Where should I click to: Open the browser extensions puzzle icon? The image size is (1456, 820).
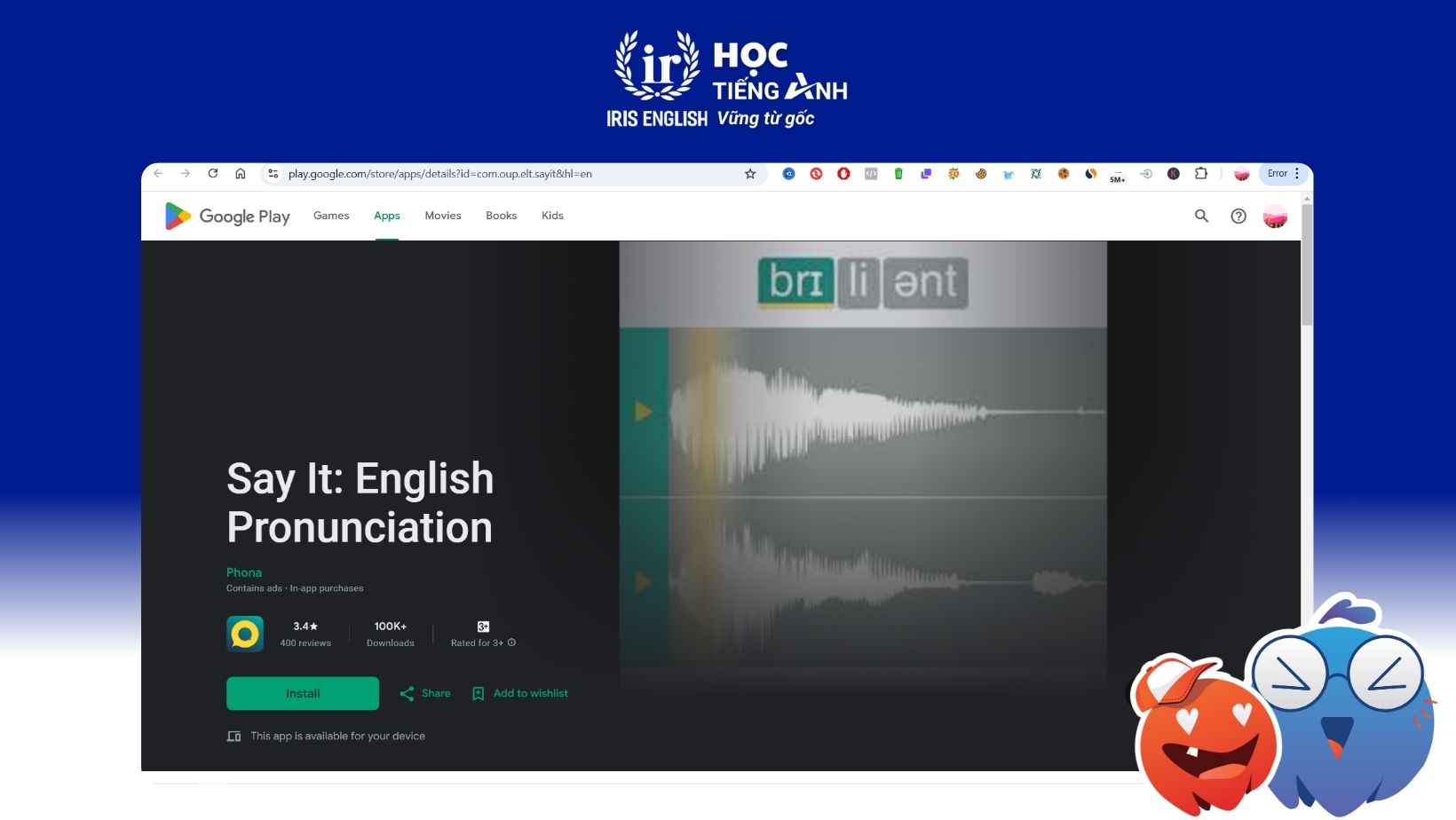click(x=1201, y=174)
